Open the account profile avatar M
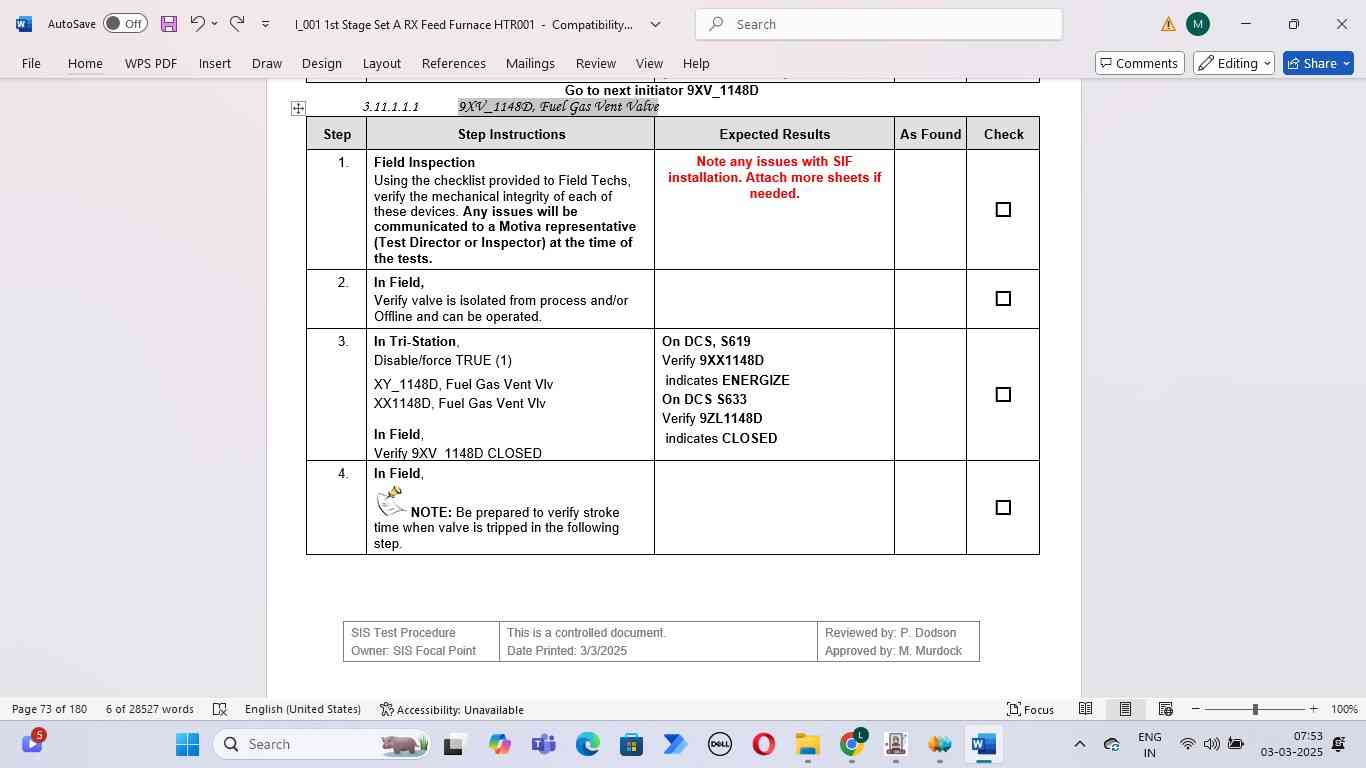 click(1198, 24)
